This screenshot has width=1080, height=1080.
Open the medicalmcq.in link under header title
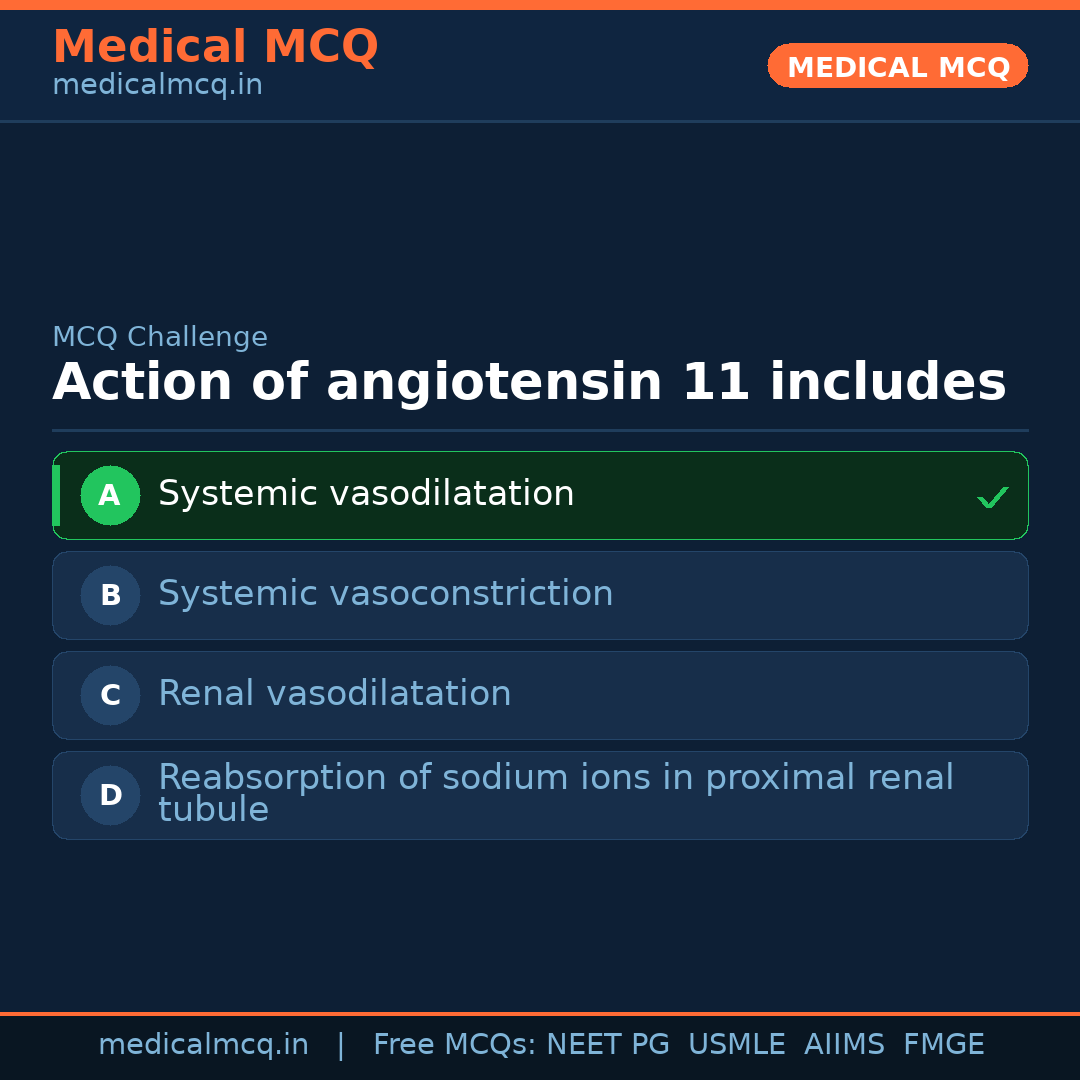pyautogui.click(x=157, y=86)
